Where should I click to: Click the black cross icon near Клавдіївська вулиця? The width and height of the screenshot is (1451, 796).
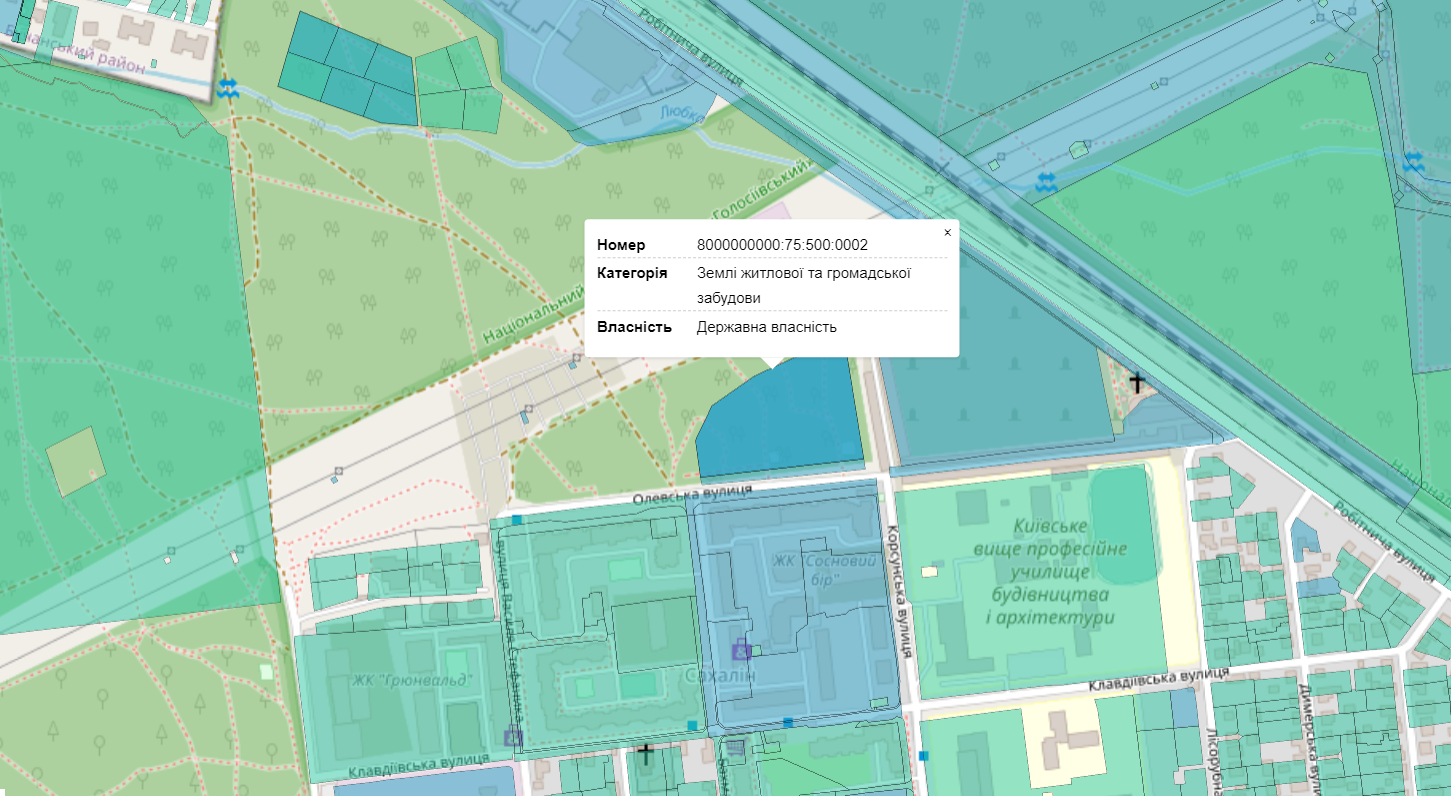(x=645, y=752)
